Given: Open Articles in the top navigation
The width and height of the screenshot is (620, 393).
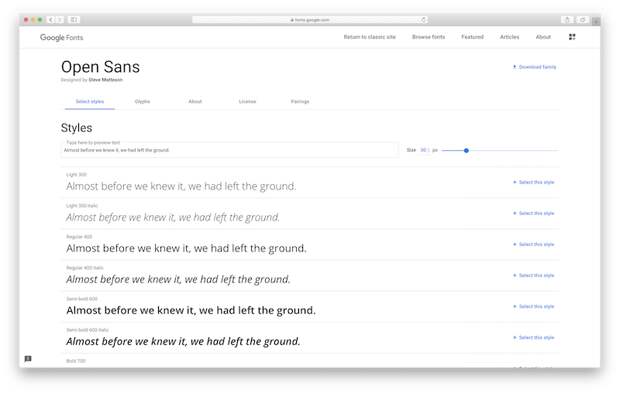Looking at the screenshot, I should coord(509,37).
